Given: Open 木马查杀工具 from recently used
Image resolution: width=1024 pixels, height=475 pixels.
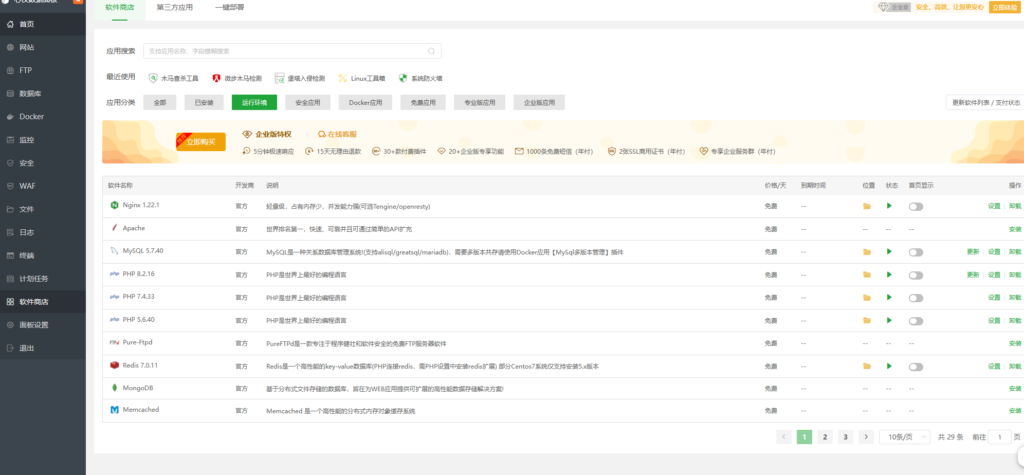Looking at the screenshot, I should [174, 78].
